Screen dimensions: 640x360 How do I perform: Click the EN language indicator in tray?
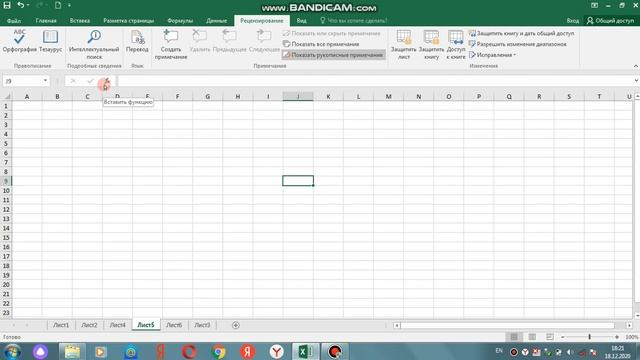tap(499, 350)
